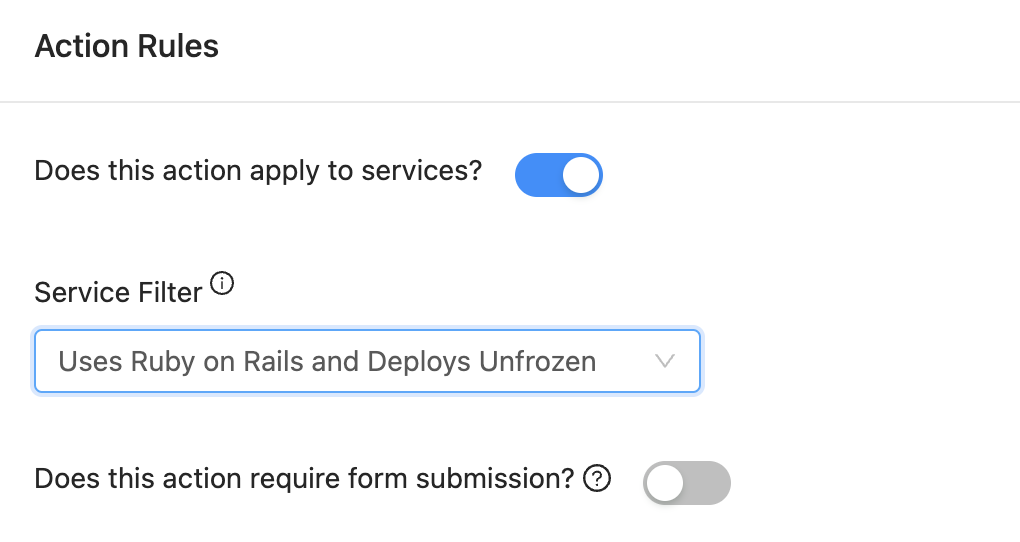
Task: Disable the 'apply to services' toggle
Action: pos(559,175)
